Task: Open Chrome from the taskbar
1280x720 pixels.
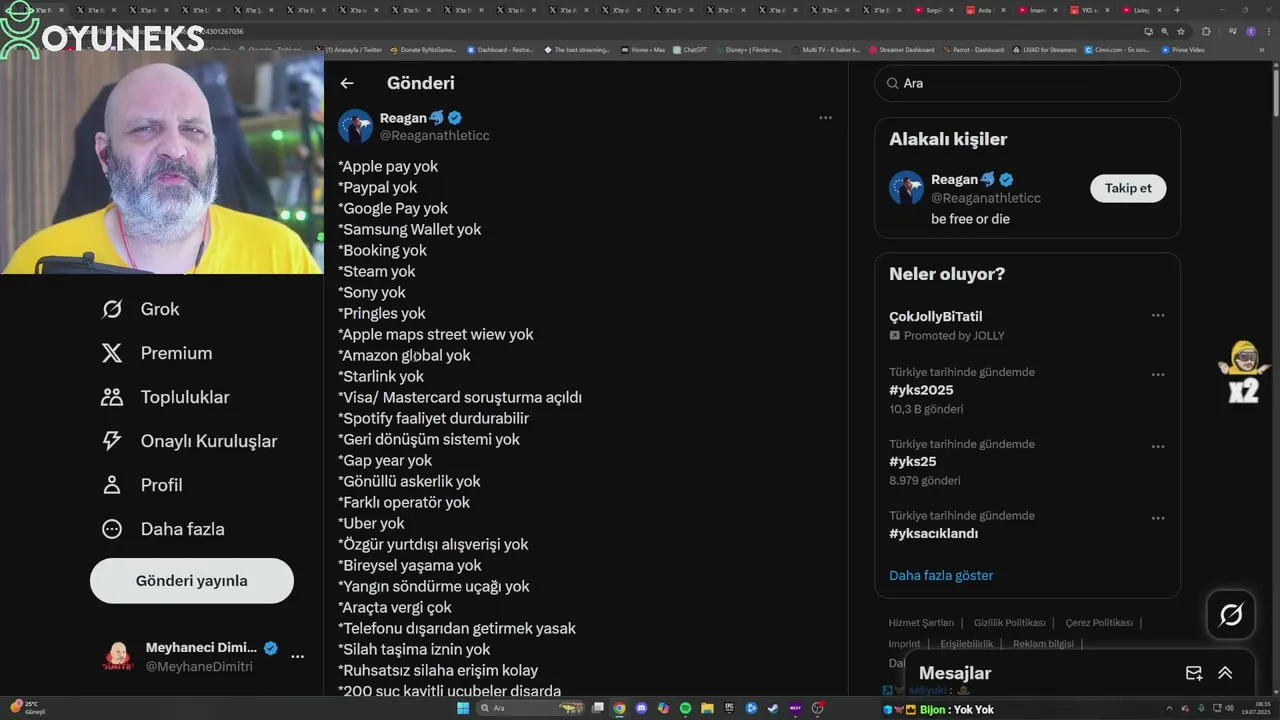Action: (x=618, y=708)
